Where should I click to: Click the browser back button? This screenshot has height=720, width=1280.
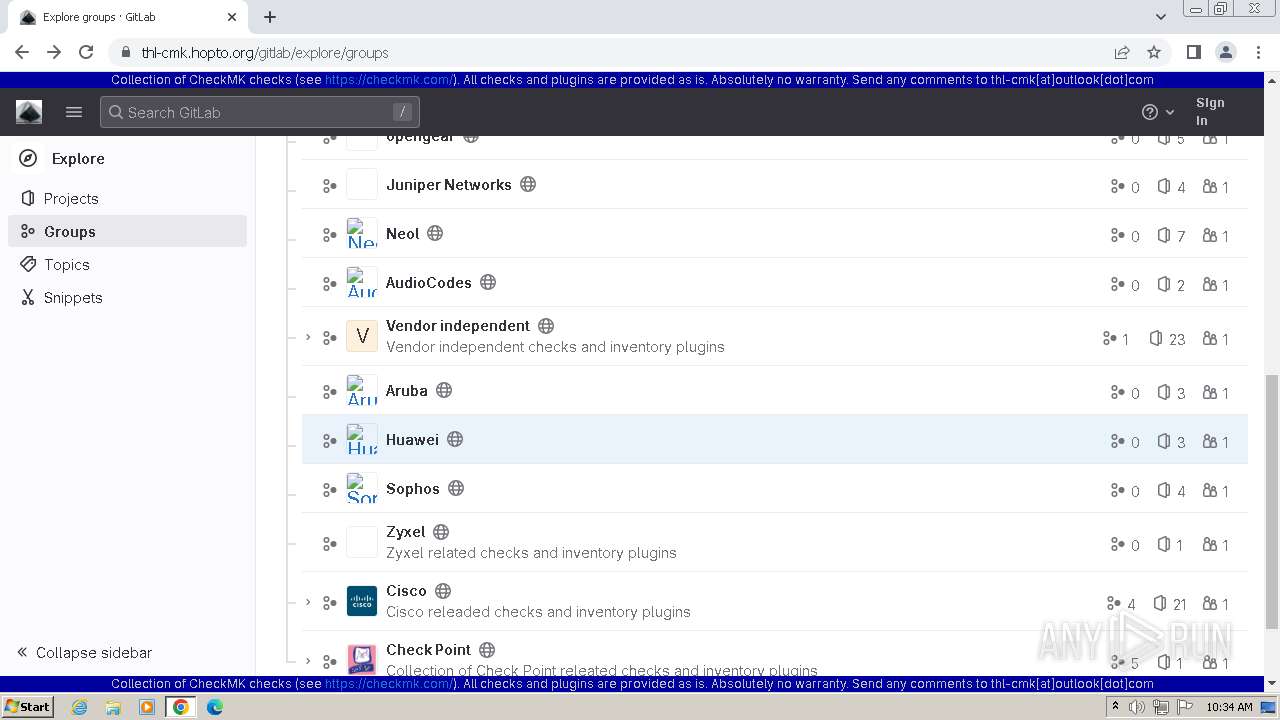[x=22, y=52]
